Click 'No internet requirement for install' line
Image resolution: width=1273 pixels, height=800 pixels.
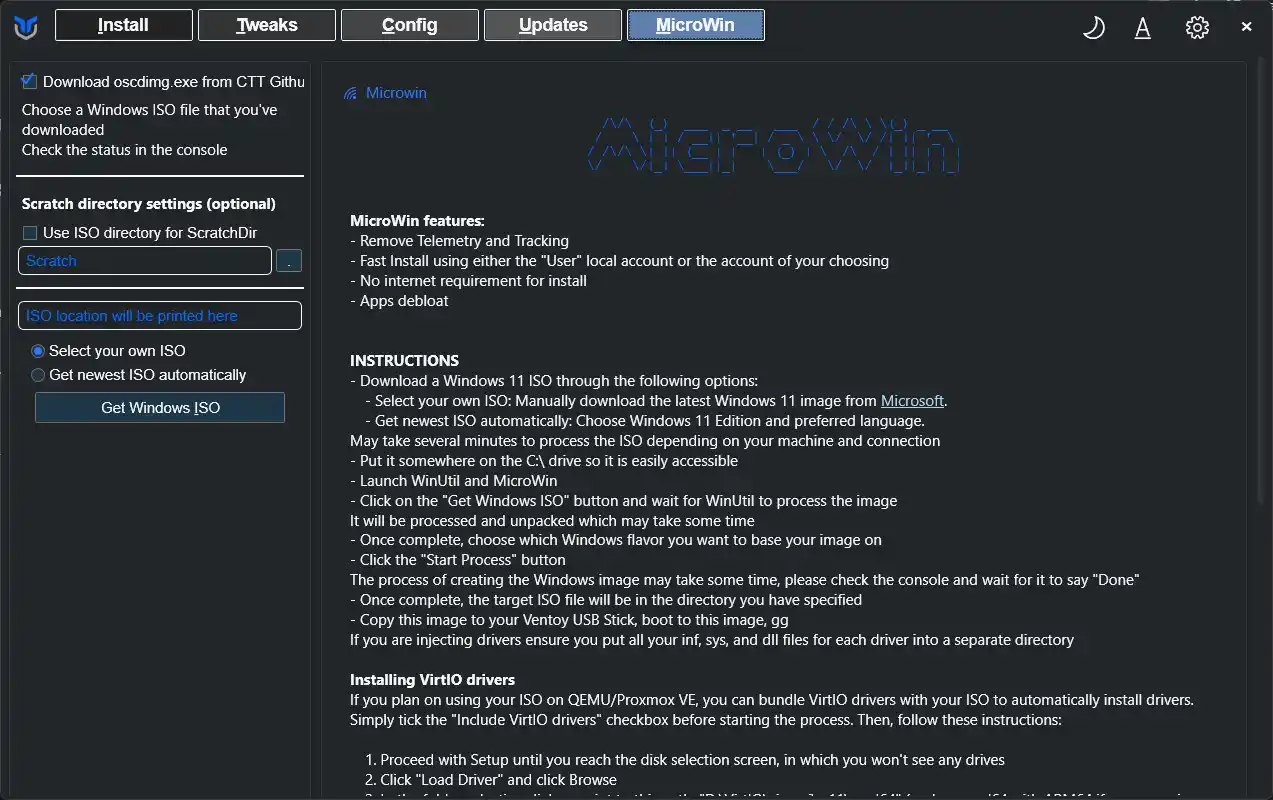click(x=469, y=281)
